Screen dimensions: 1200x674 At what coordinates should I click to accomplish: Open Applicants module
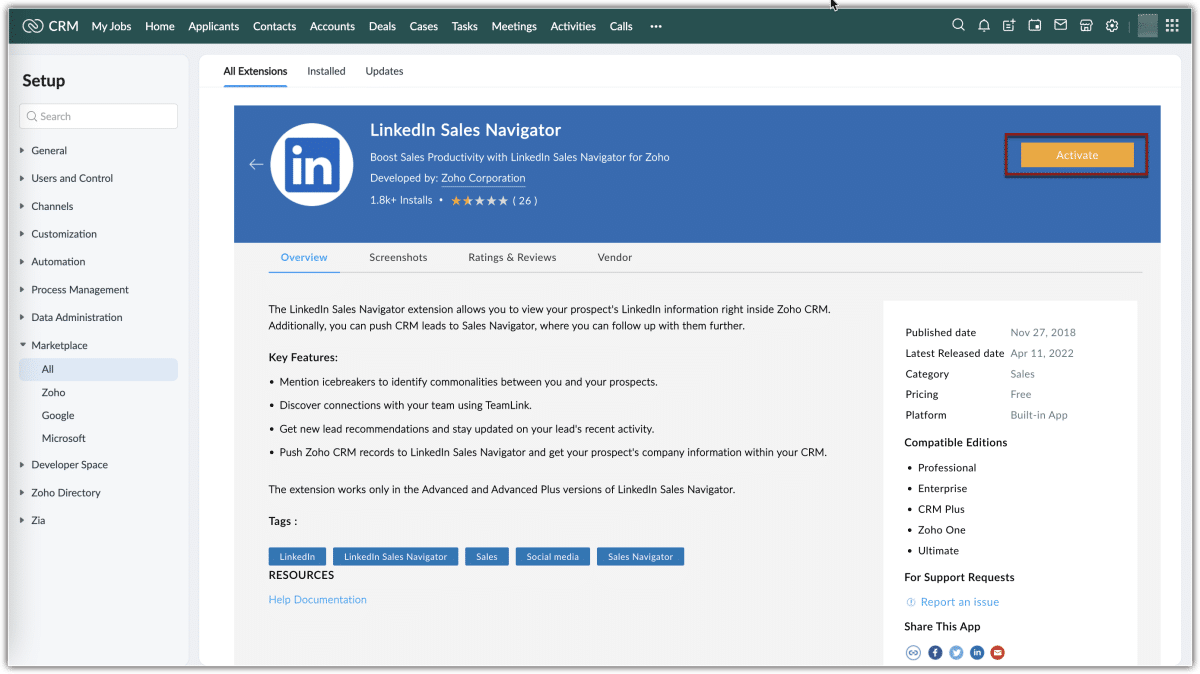tap(214, 26)
